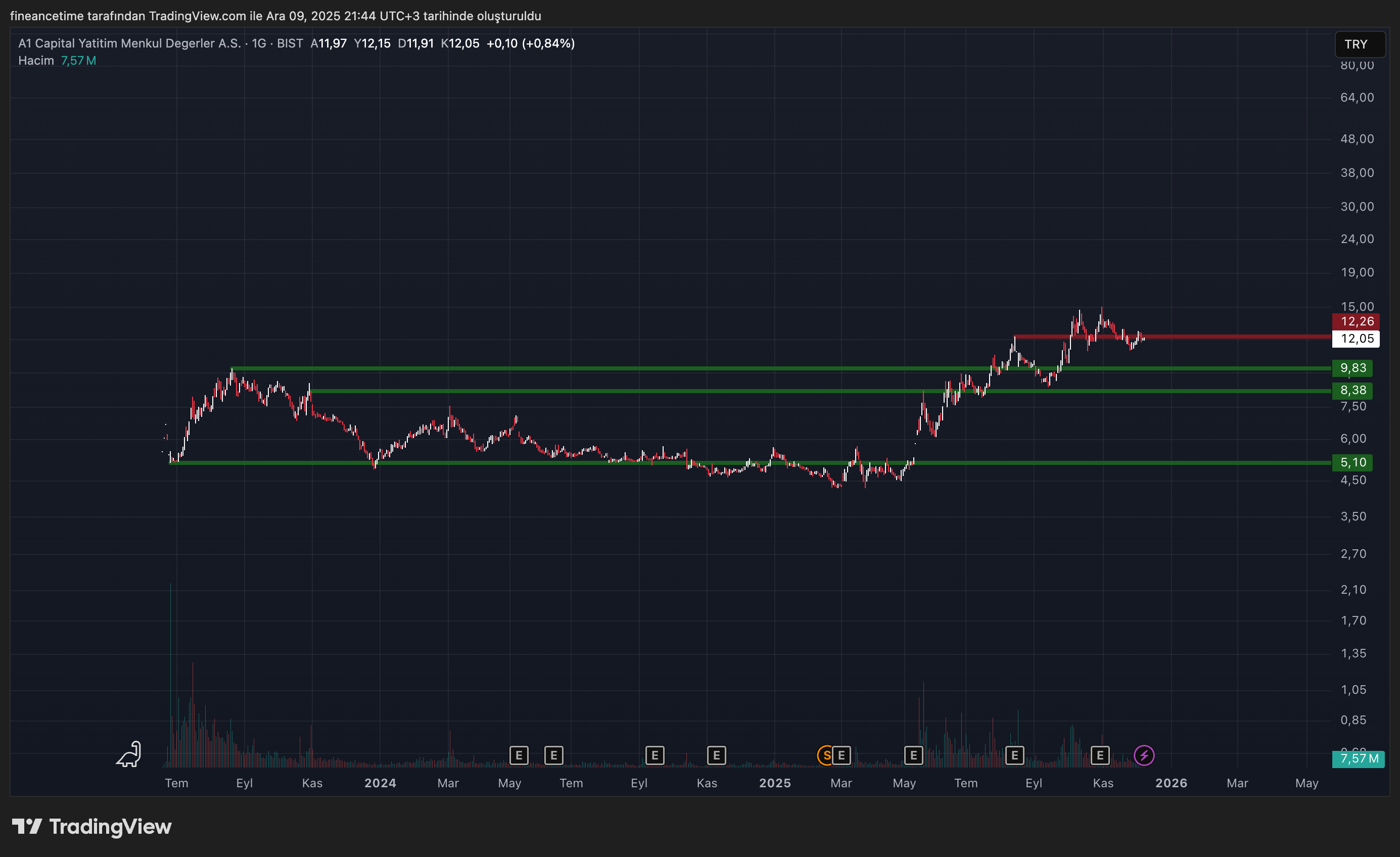The image size is (1400, 857).
Task: Click the Hacim volume indicator label
Action: tap(35, 60)
